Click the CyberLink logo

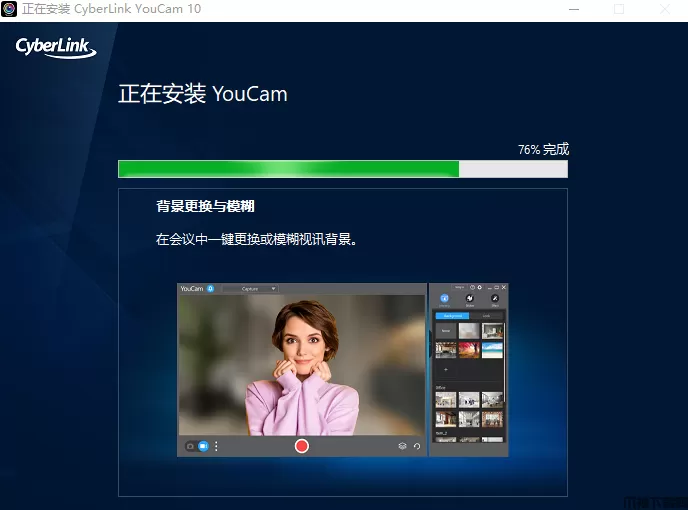[56, 48]
